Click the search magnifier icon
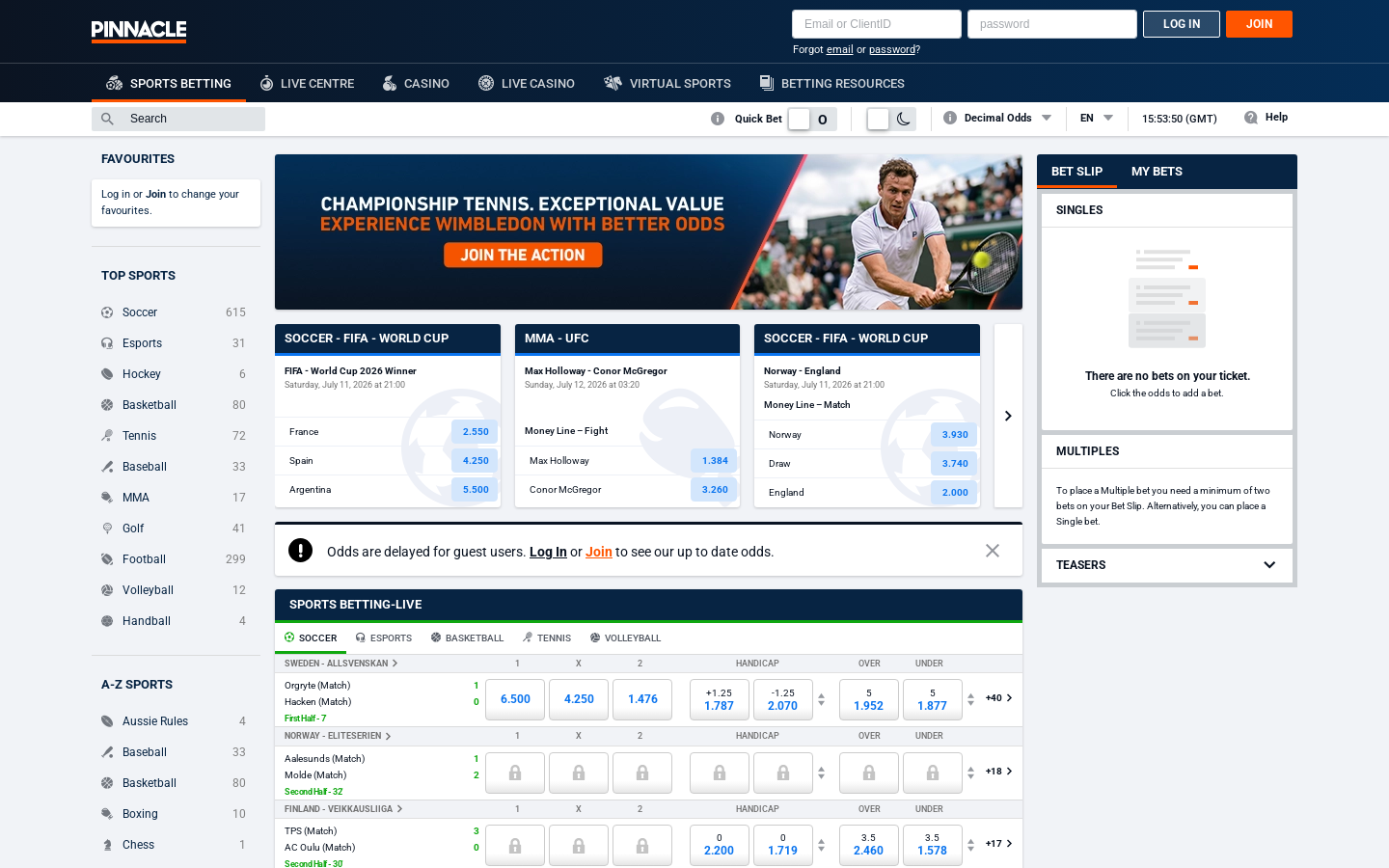Screen dimensions: 1389x868 point(107,119)
